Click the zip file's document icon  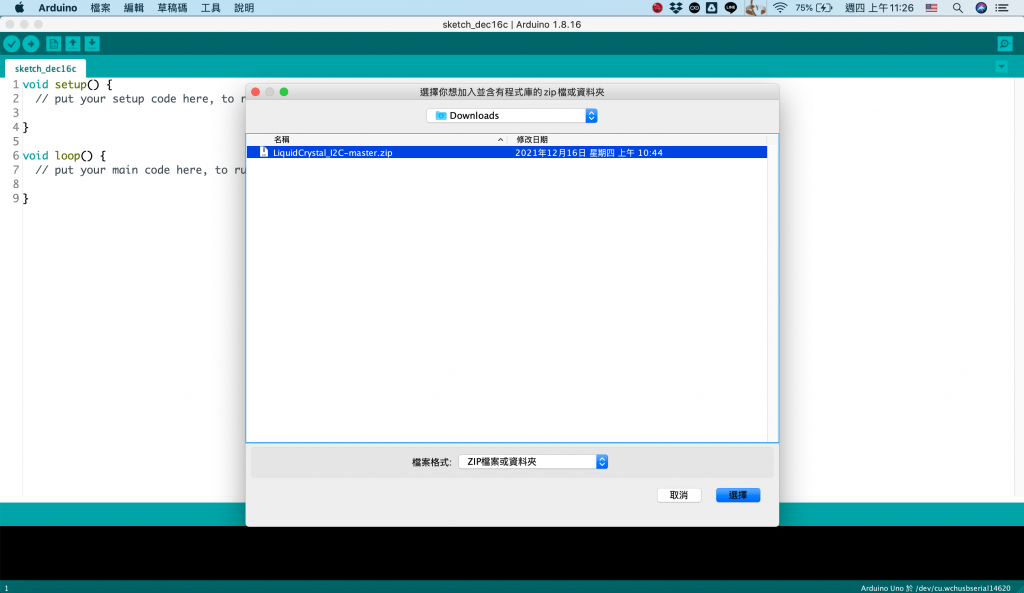pos(264,152)
